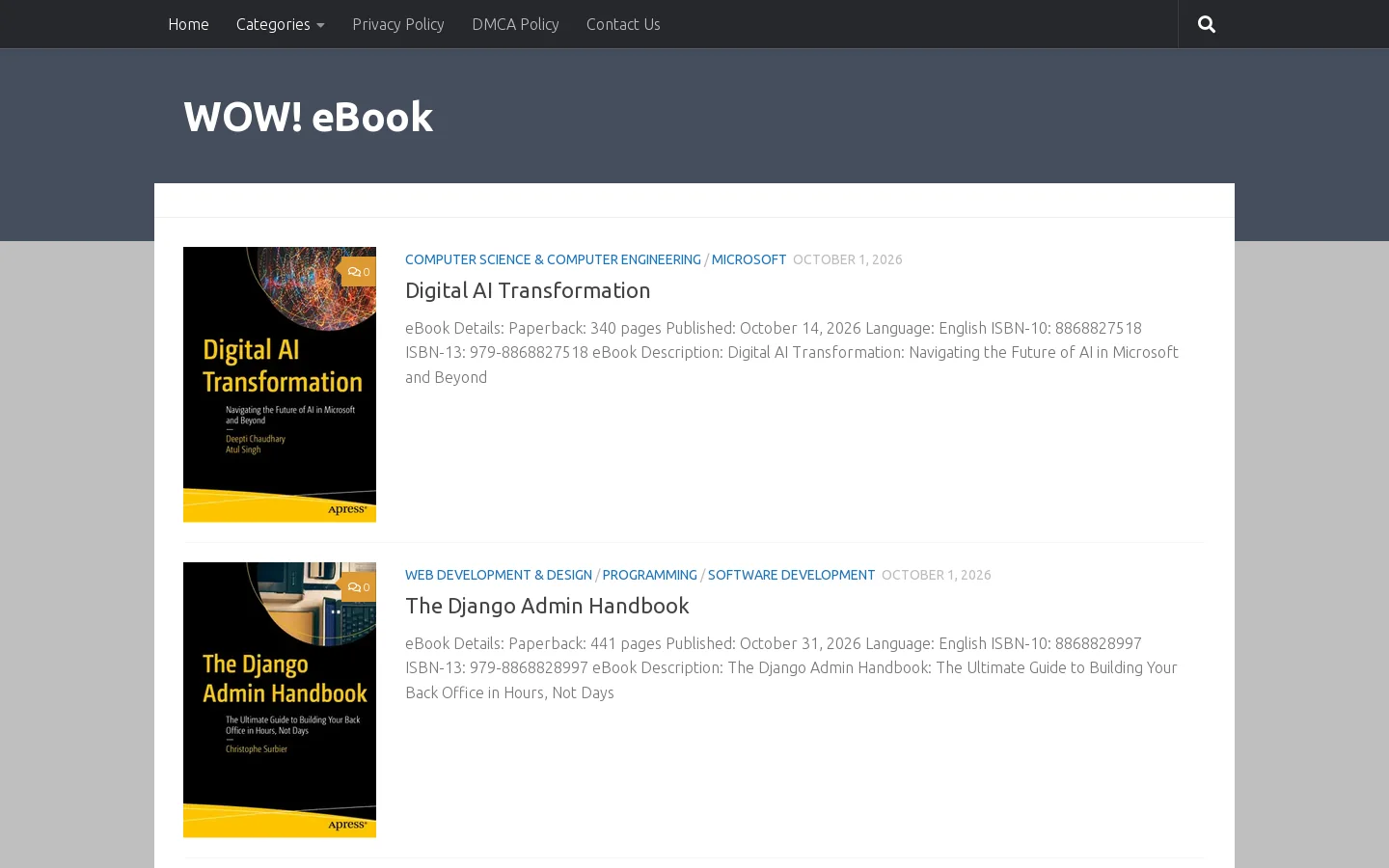Browse the Programming category
This screenshot has height=868, width=1389.
coord(649,575)
